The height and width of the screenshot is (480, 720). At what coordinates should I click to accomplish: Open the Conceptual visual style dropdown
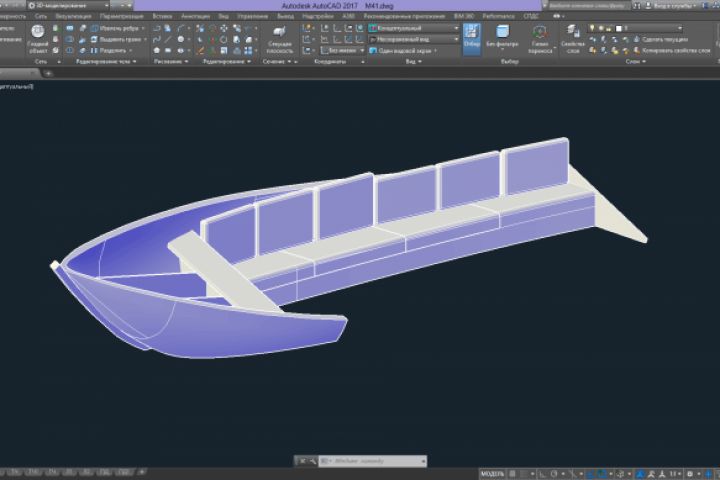click(414, 28)
